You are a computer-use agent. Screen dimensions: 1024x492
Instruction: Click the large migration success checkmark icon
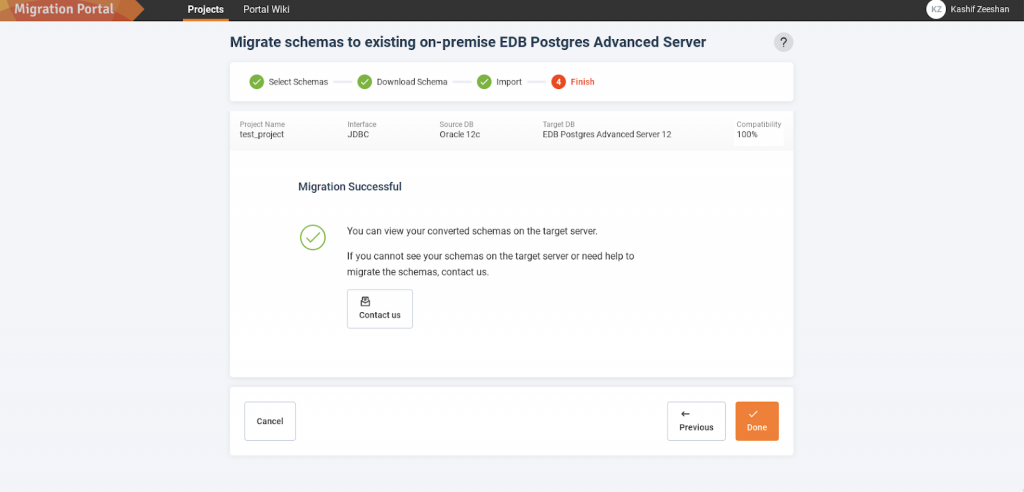[313, 237]
